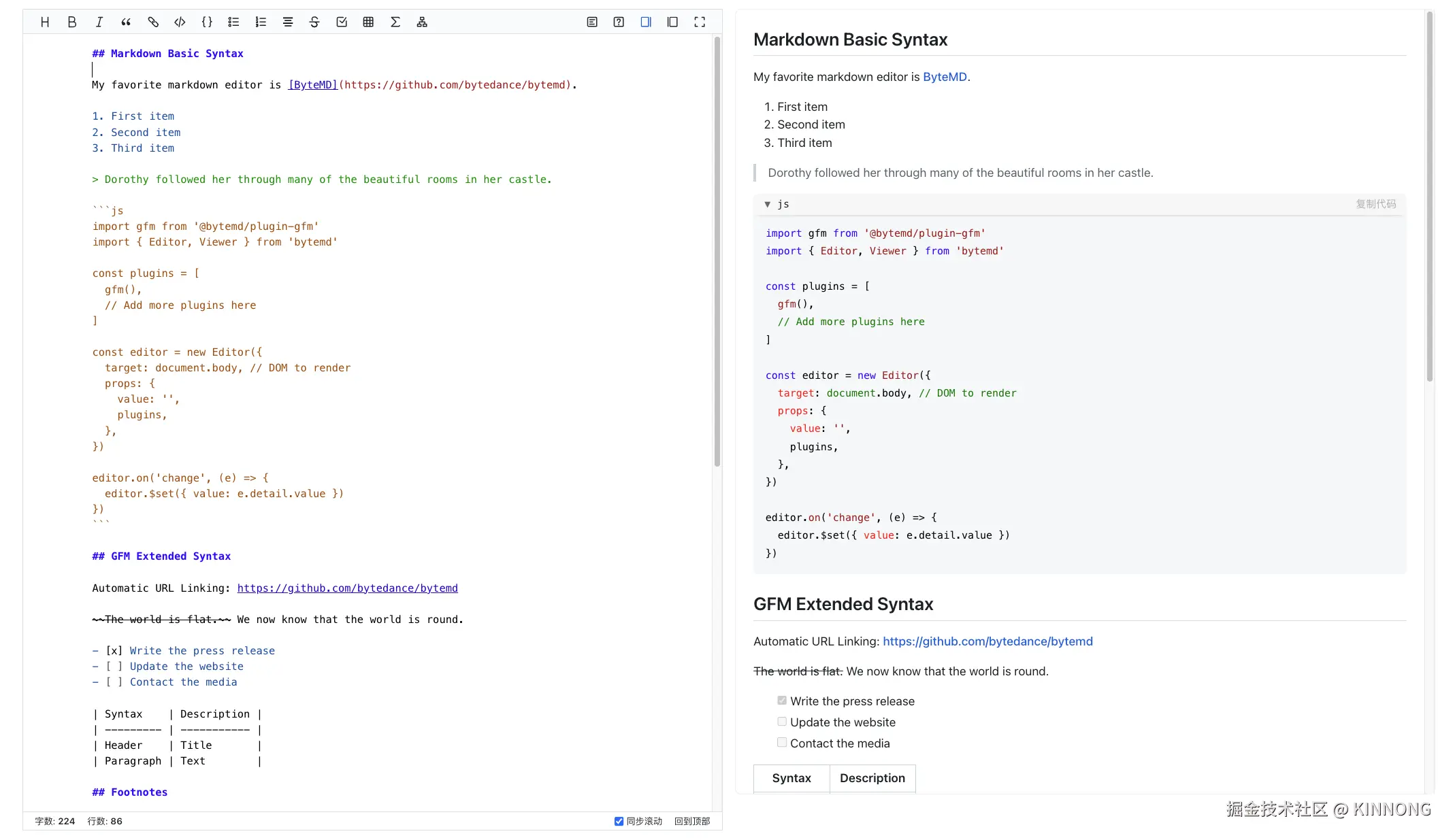Toggle bold formatting in toolbar
Screen dimensions: 1453x840
(72, 22)
